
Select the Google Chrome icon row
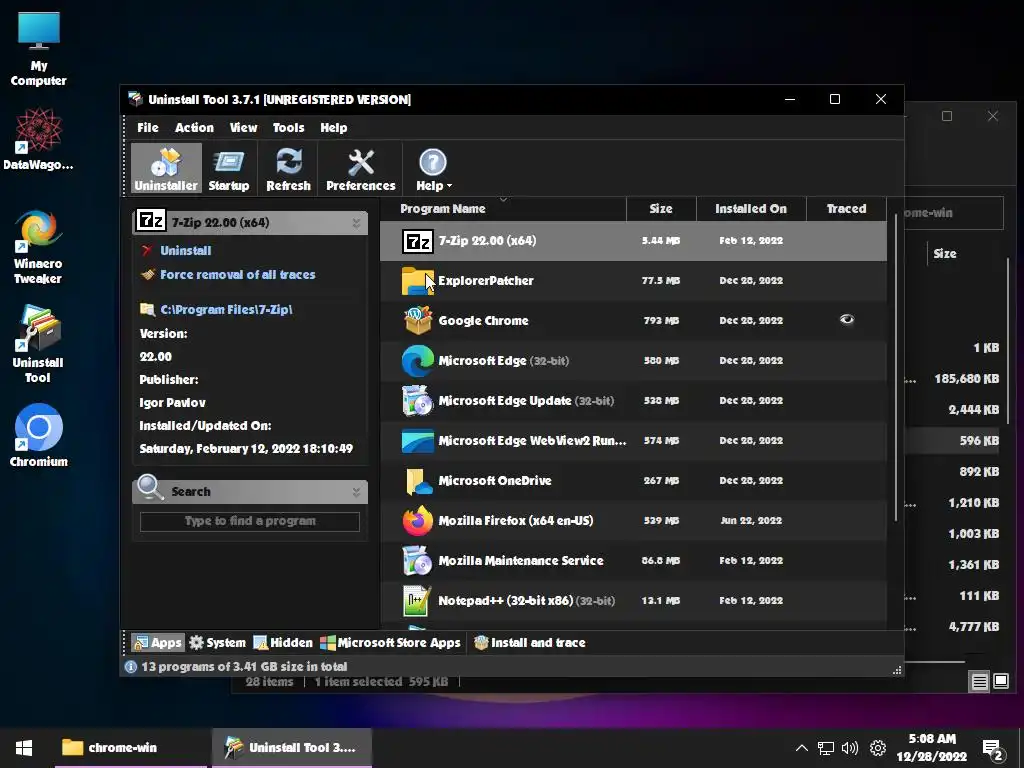[417, 321]
